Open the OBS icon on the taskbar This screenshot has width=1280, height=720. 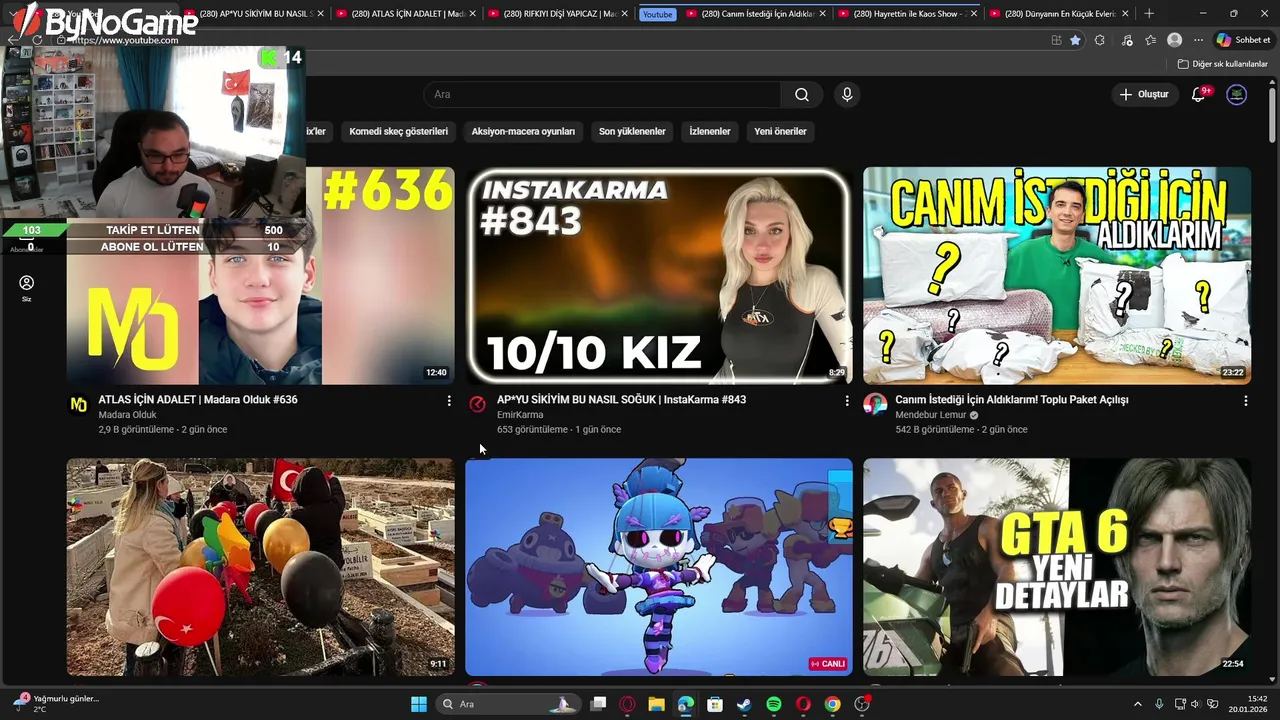862,704
